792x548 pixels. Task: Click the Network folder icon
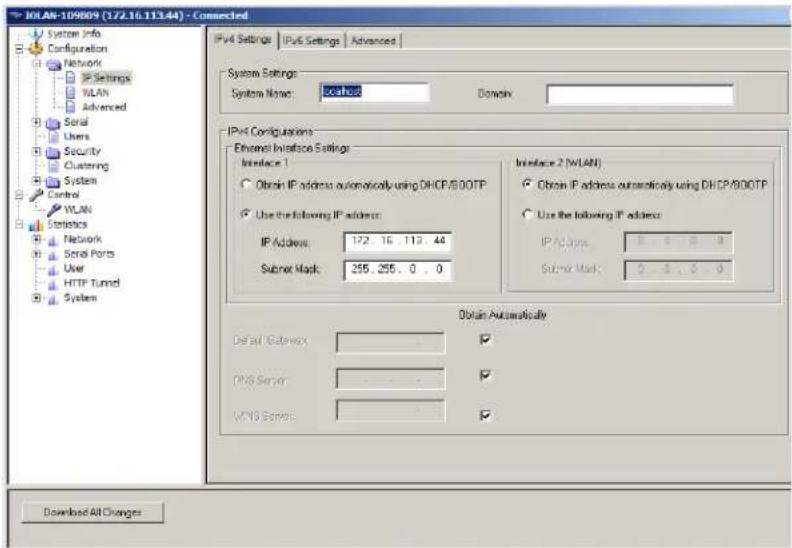point(54,64)
